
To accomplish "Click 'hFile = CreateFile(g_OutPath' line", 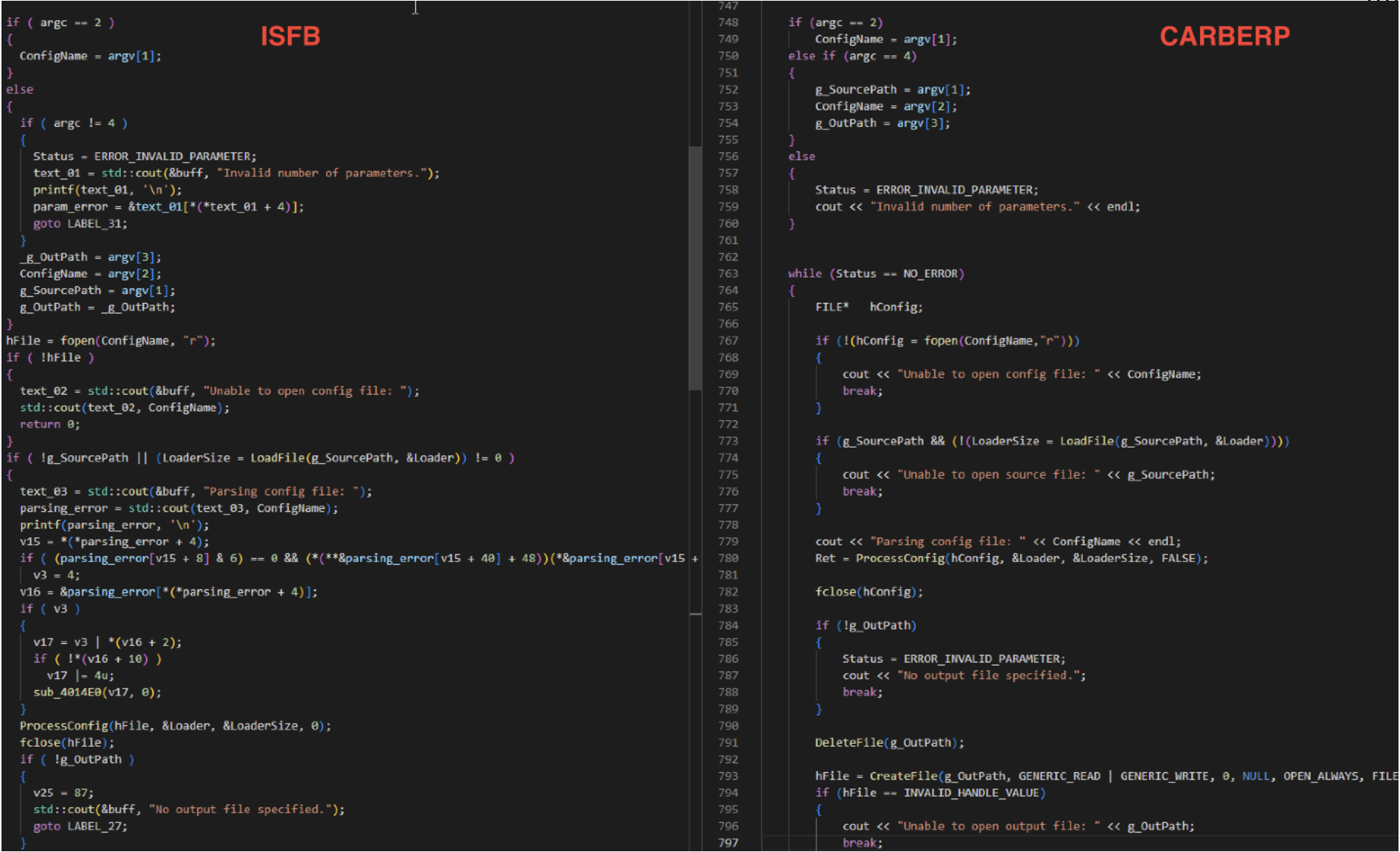I will [x=1107, y=777].
